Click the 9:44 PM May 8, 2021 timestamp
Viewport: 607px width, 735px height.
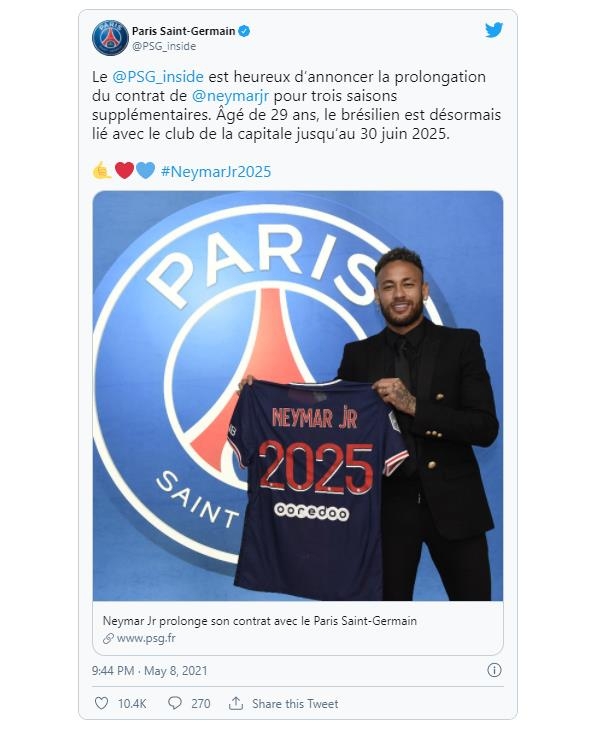pos(149,671)
